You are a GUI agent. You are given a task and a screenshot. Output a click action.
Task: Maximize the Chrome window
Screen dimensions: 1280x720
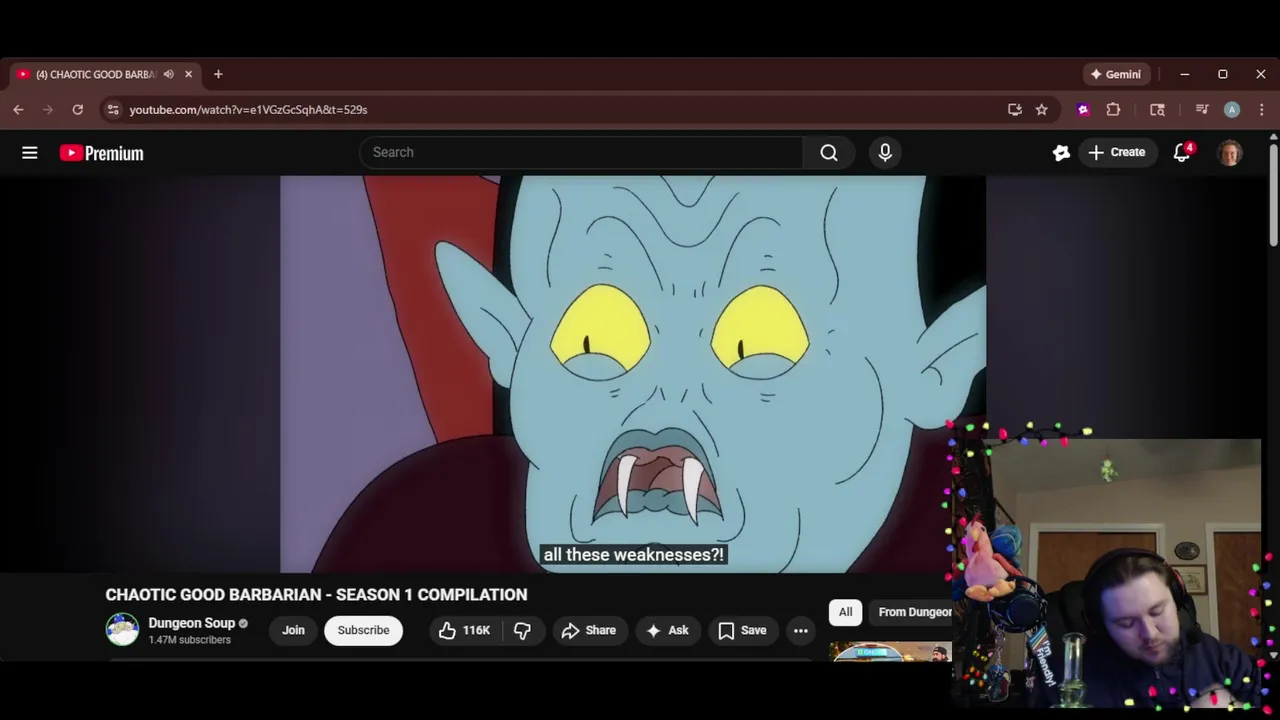[x=1223, y=74]
